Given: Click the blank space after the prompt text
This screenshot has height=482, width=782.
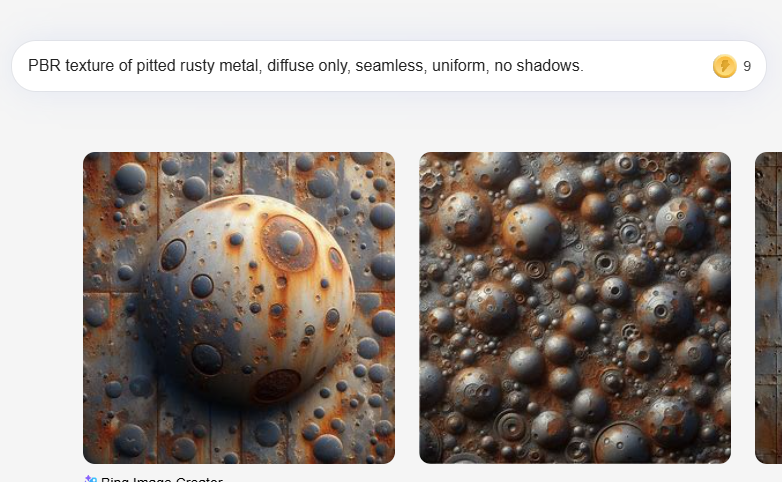Looking at the screenshot, I should click(646, 66).
